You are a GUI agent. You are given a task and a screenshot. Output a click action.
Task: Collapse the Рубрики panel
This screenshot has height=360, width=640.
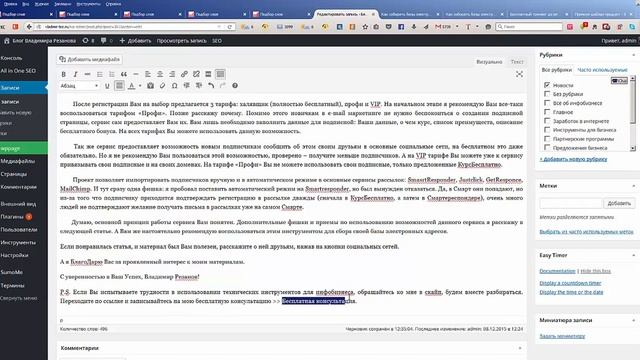click(634, 55)
